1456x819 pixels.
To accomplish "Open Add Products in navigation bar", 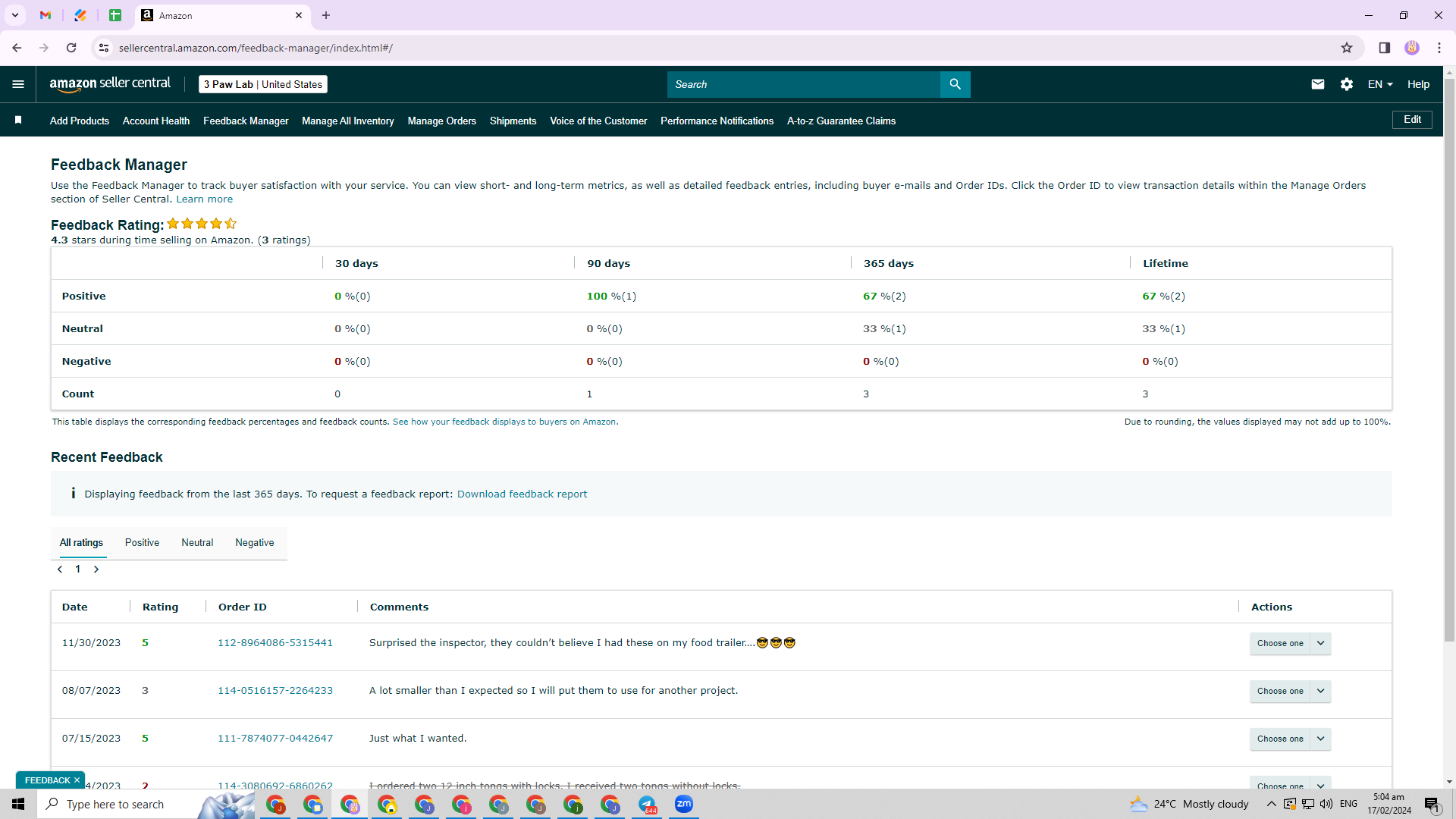I will tap(80, 121).
